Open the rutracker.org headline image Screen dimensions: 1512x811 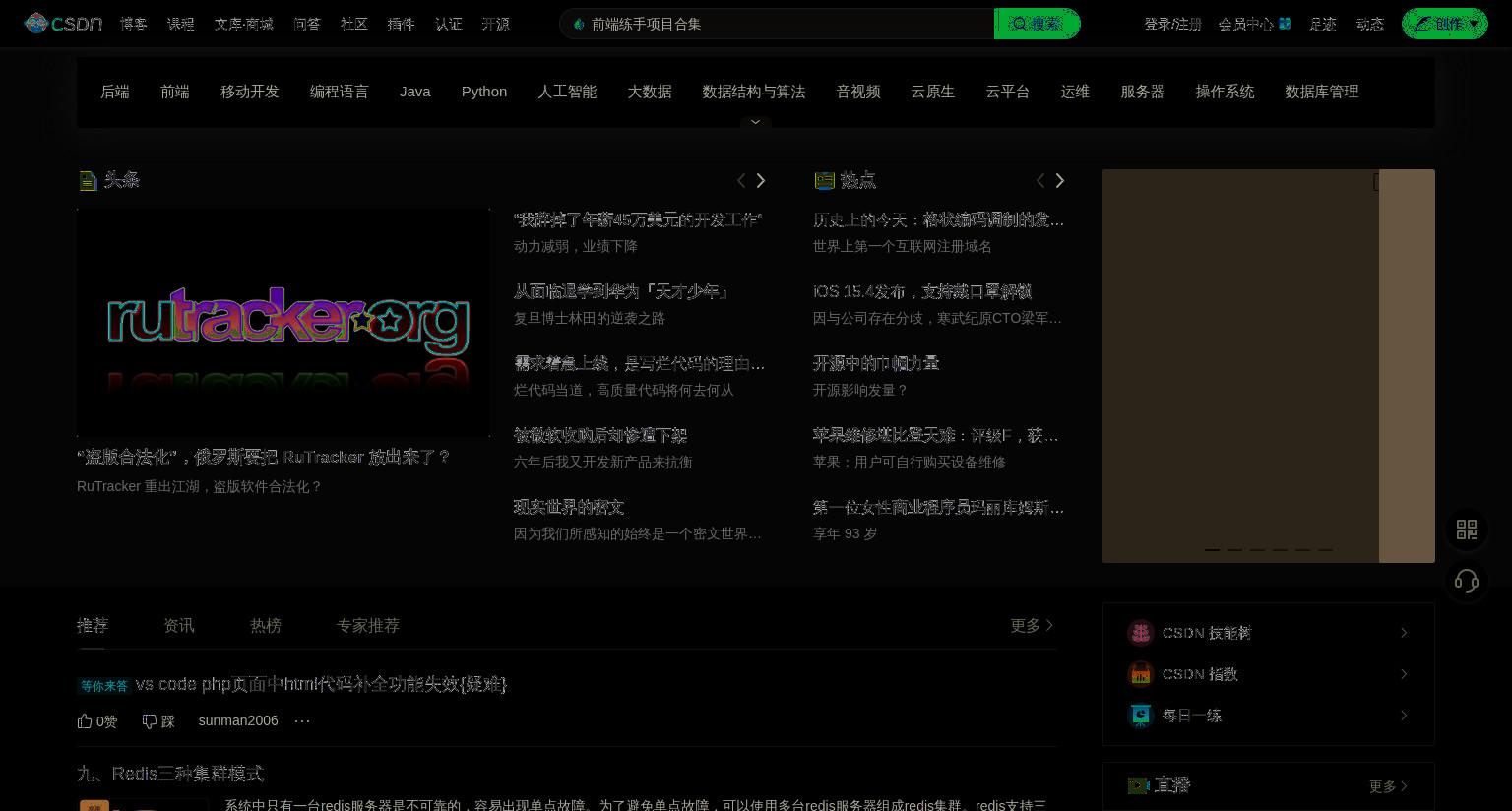(283, 322)
